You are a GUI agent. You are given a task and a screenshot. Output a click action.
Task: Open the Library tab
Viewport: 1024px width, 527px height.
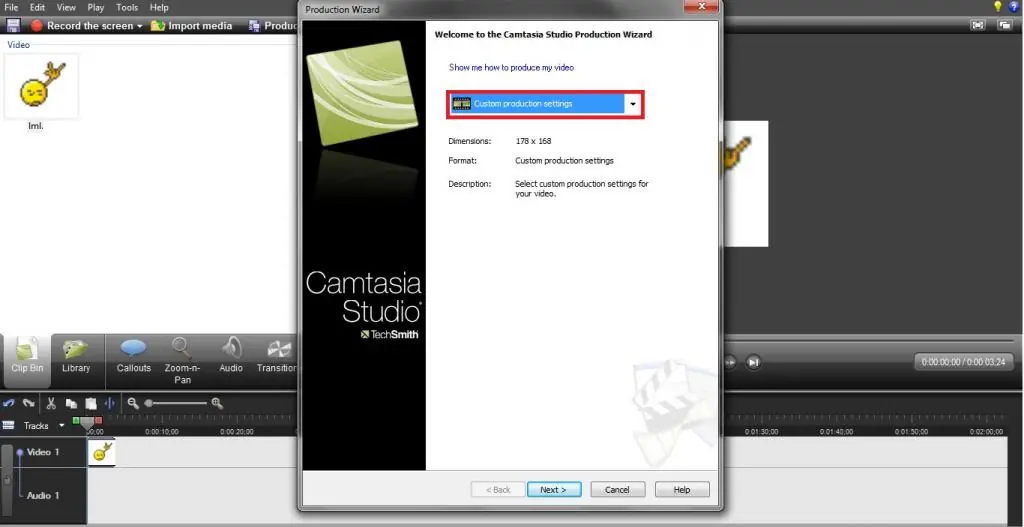click(x=76, y=357)
